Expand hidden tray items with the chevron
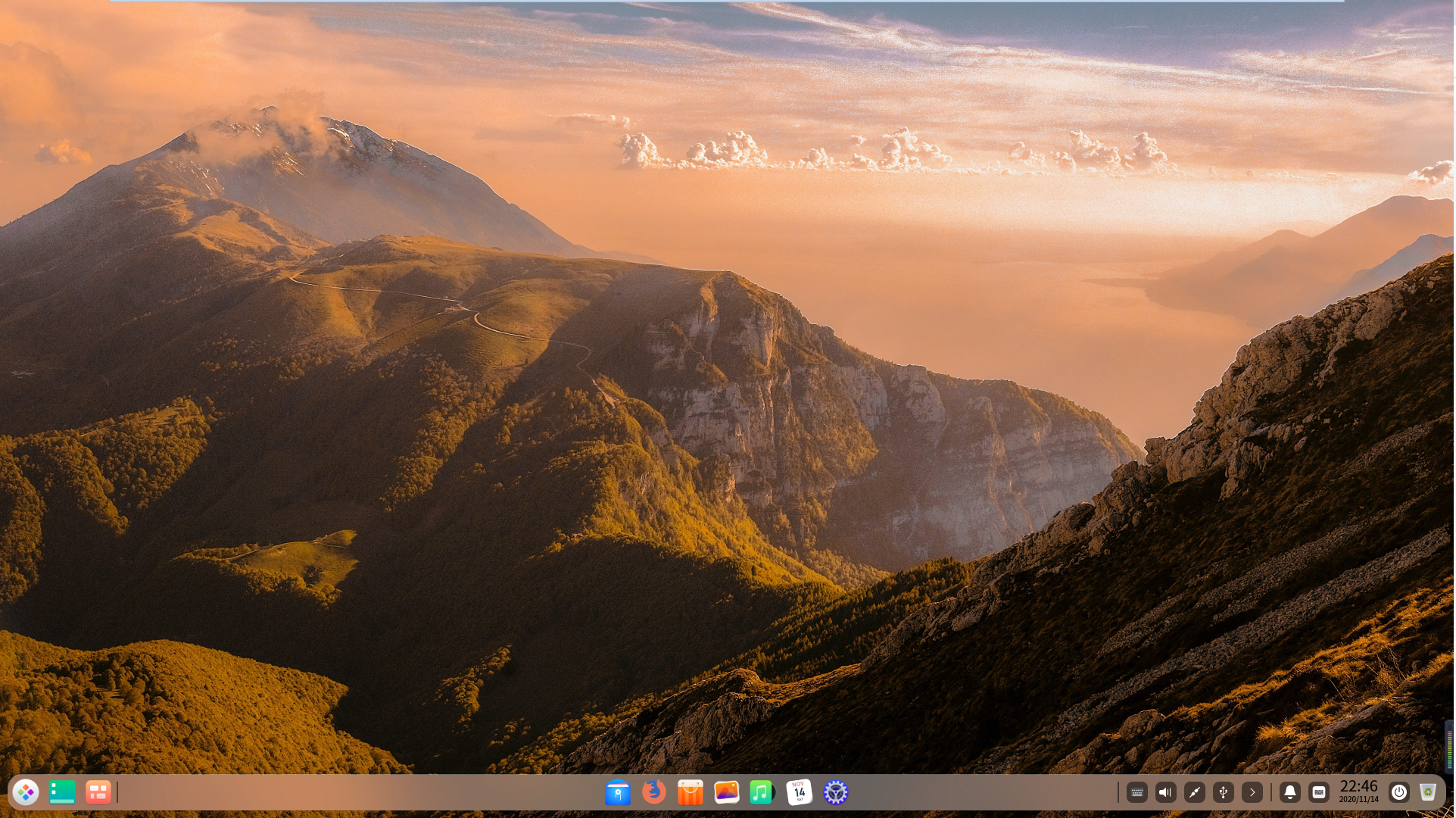 1252,792
